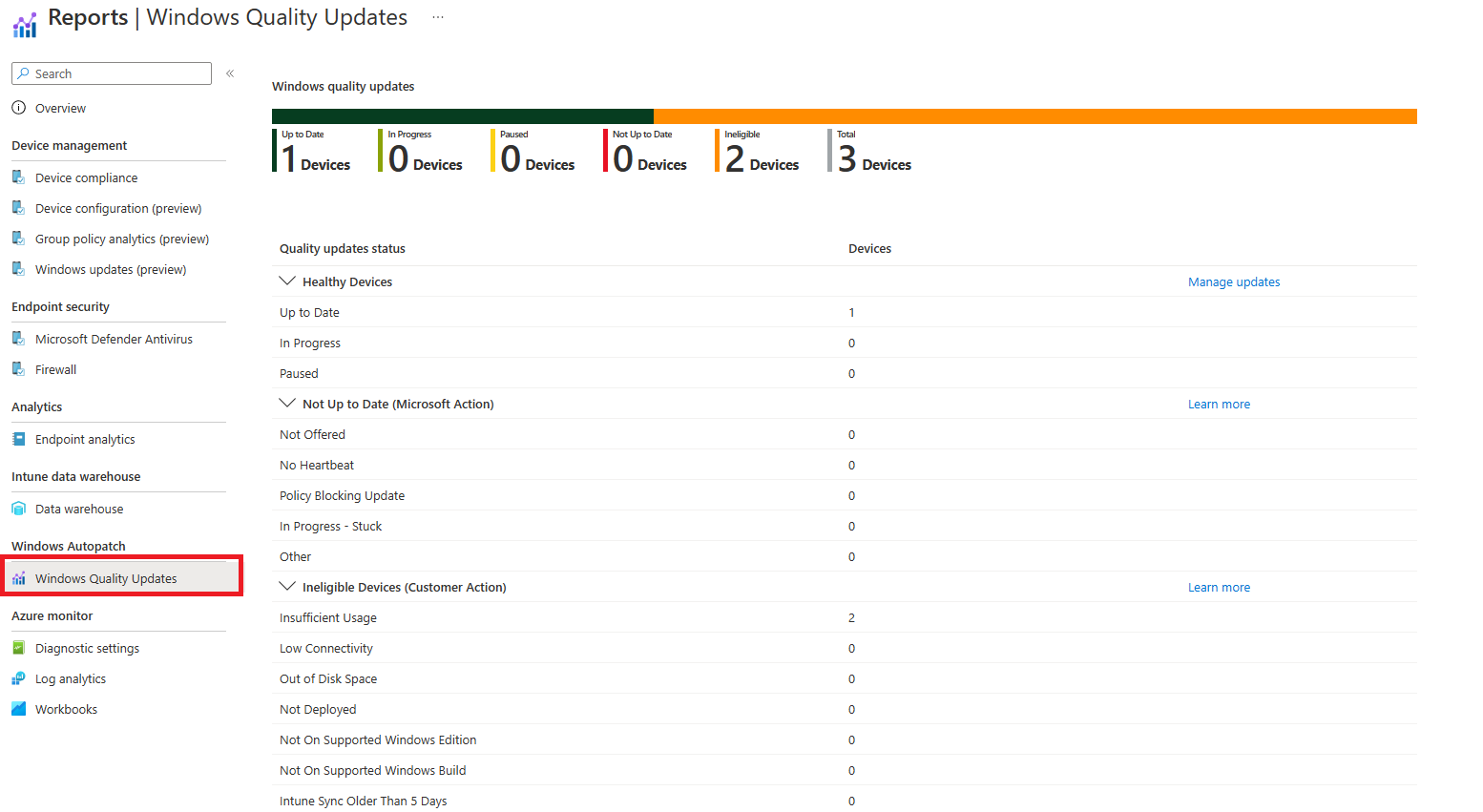This screenshot has height=812, width=1483.
Task: Open Workbooks
Action: 66,709
